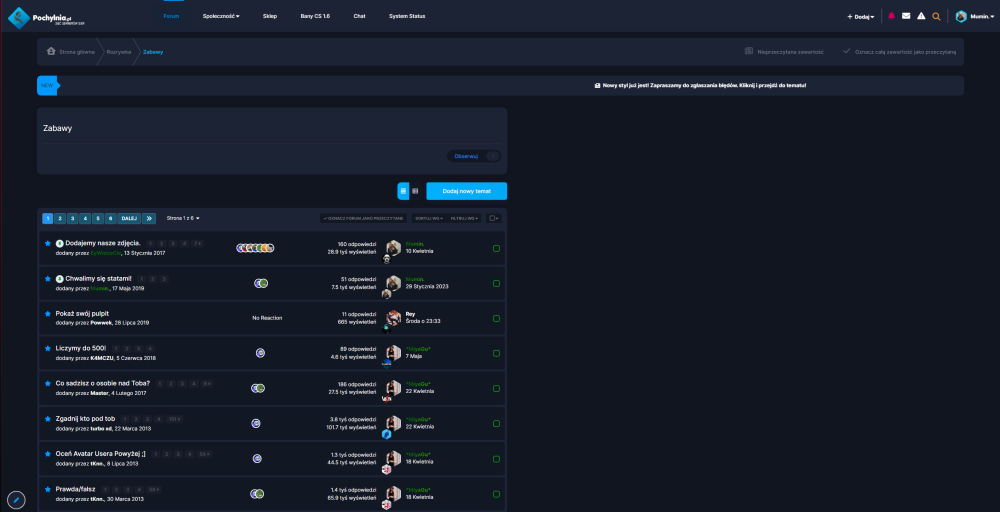Go to the System Status tab
1000x512 pixels.
tap(407, 16)
